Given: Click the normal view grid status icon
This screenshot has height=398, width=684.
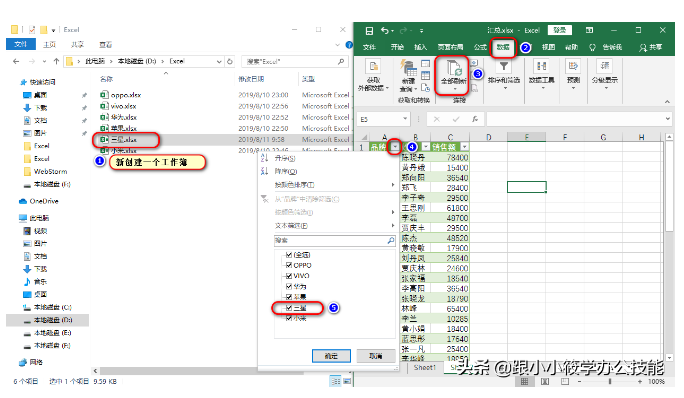Looking at the screenshot, I should 524,381.
